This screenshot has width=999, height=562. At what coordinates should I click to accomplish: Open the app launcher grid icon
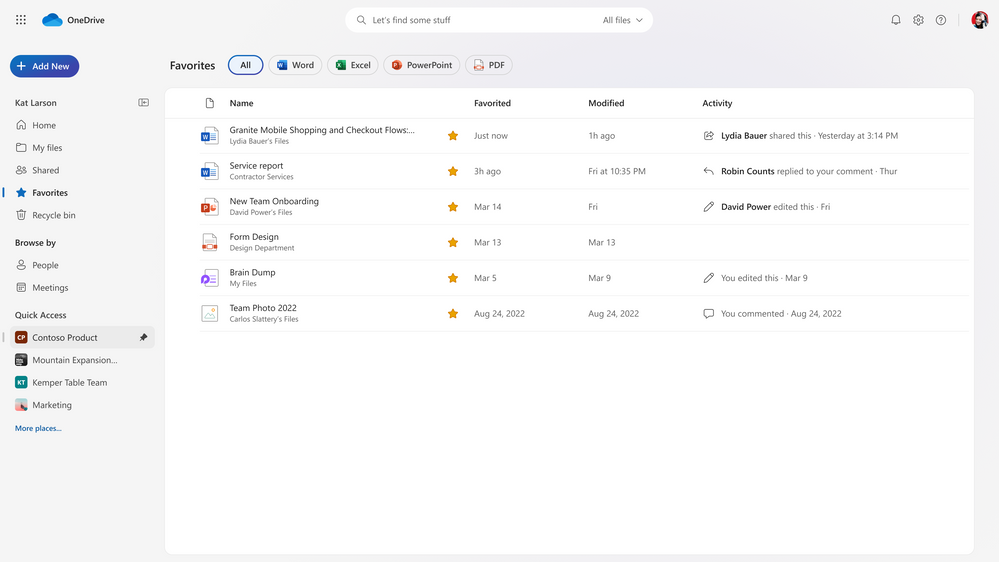(21, 20)
